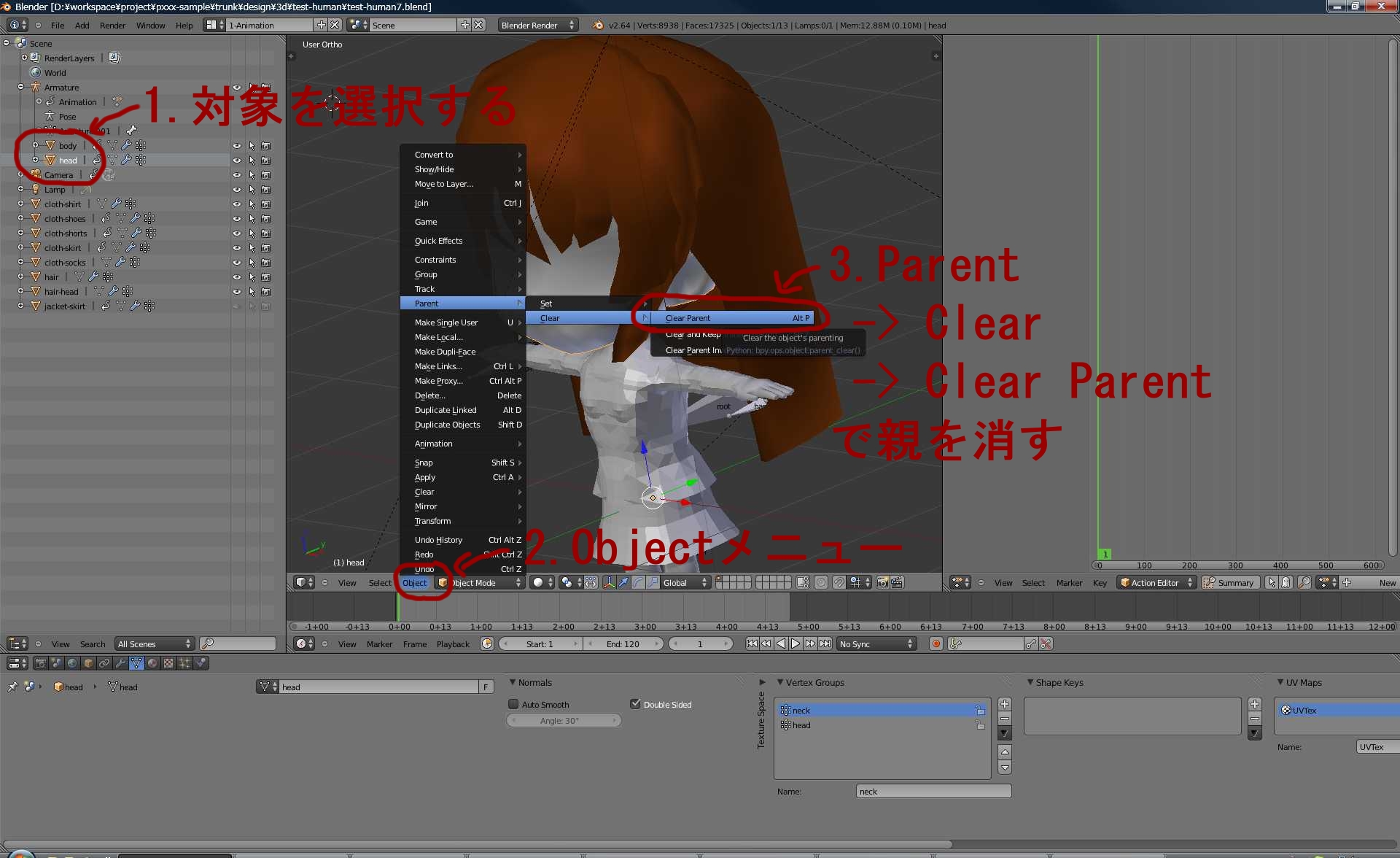Image resolution: width=1400 pixels, height=858 pixels.
Task: Jump to the first frame
Action: click(x=752, y=643)
